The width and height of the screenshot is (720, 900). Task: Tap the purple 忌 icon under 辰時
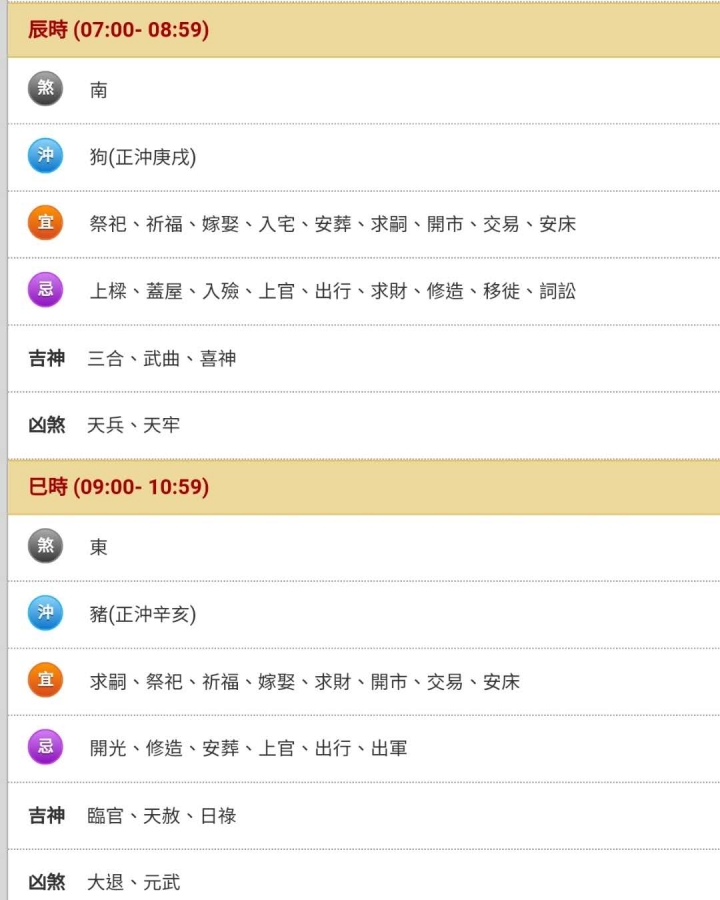click(x=45, y=290)
